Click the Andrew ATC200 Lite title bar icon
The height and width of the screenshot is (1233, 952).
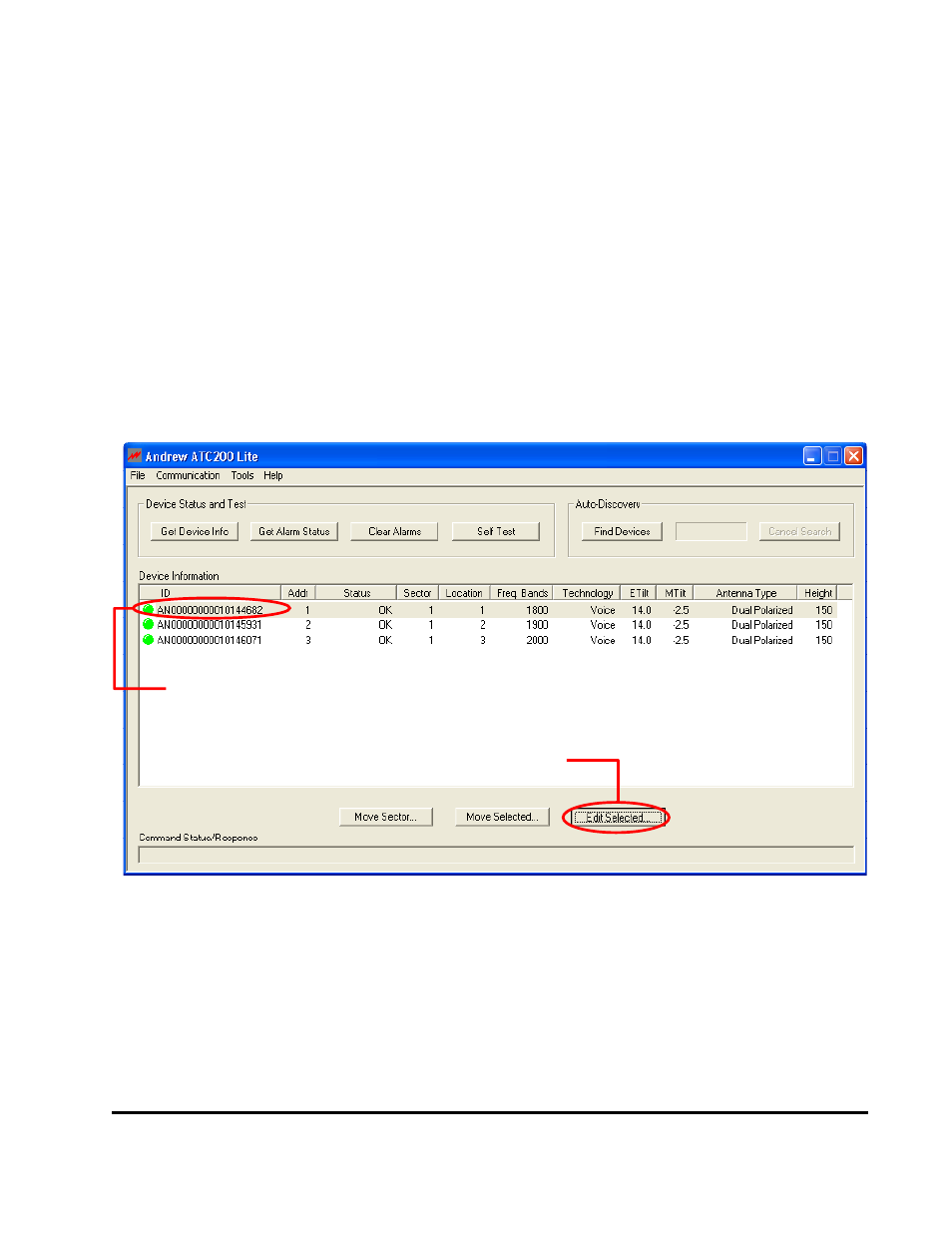click(134, 456)
